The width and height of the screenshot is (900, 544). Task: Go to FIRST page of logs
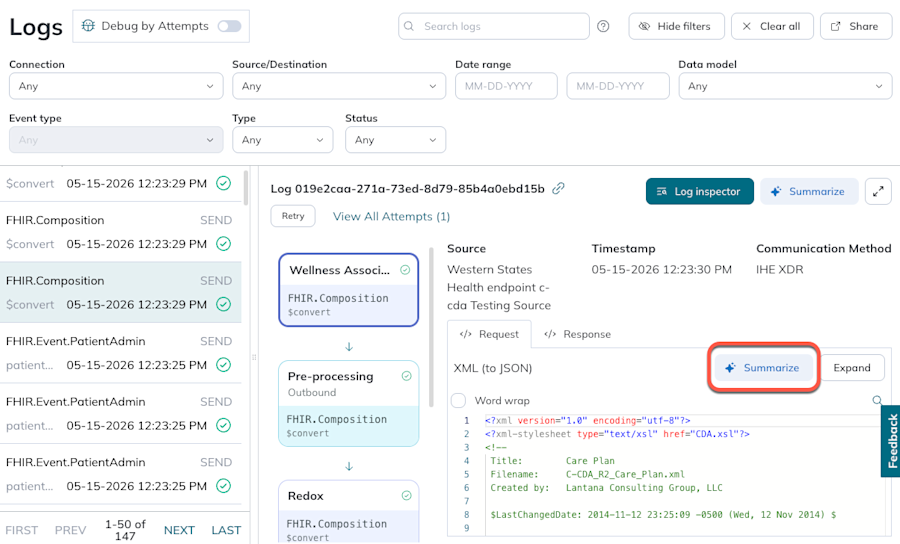pos(22,530)
